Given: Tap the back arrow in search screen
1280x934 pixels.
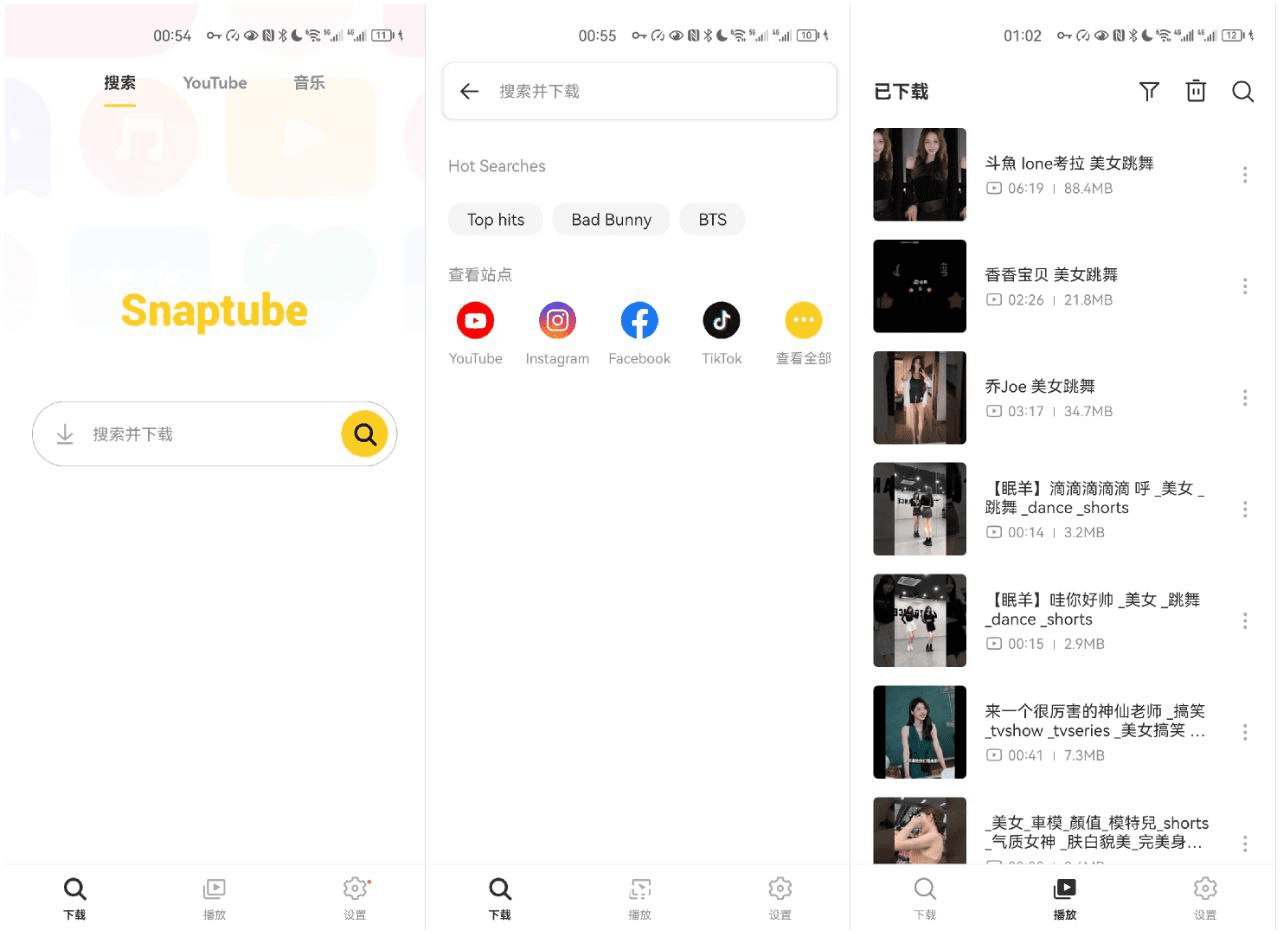Looking at the screenshot, I should [x=469, y=91].
